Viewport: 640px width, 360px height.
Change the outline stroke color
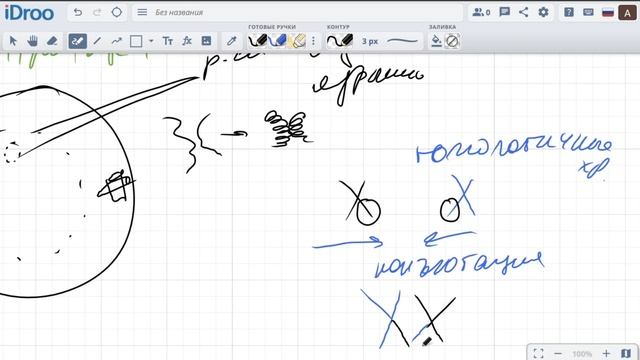click(340, 41)
